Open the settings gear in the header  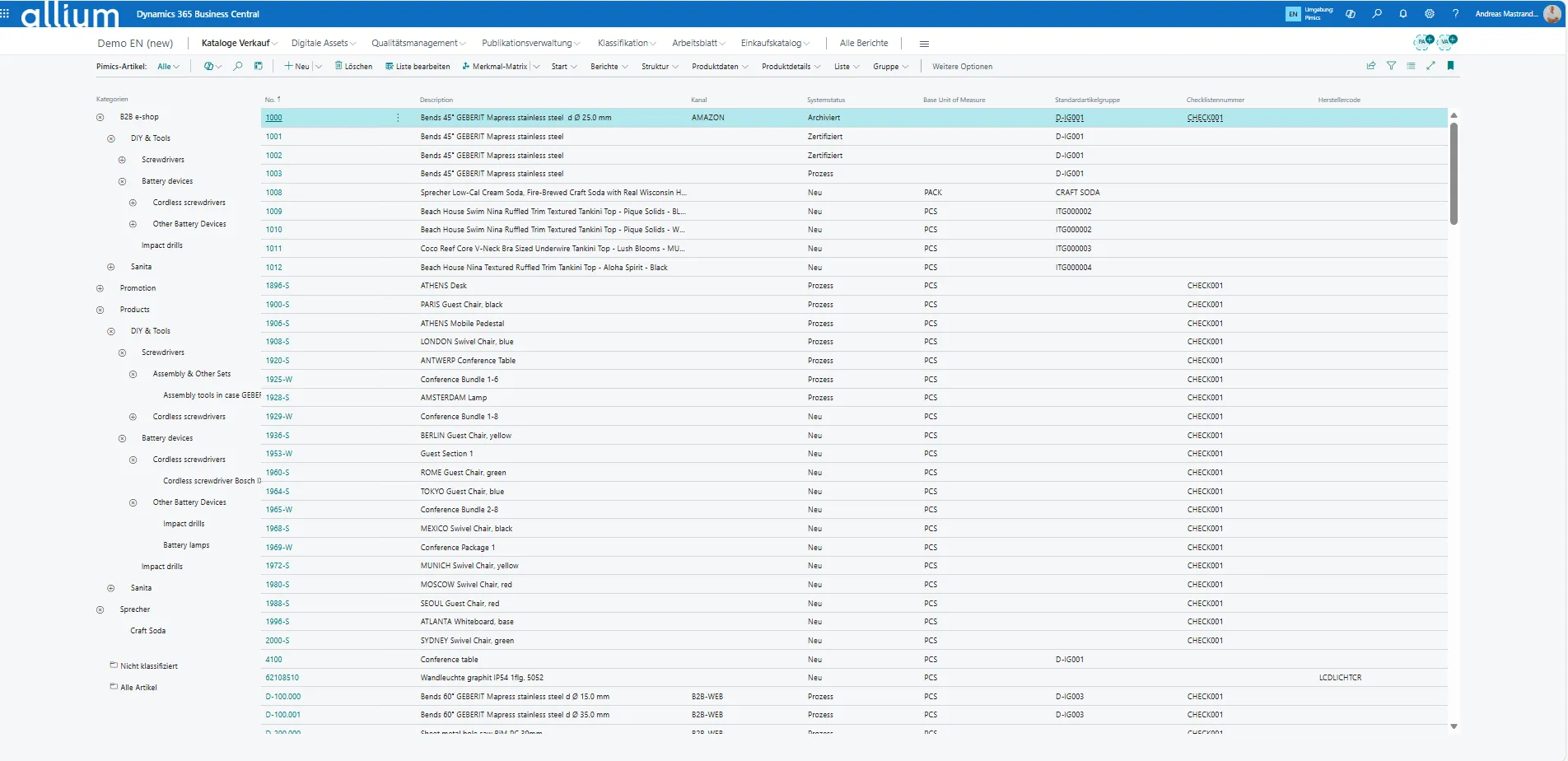pos(1430,14)
